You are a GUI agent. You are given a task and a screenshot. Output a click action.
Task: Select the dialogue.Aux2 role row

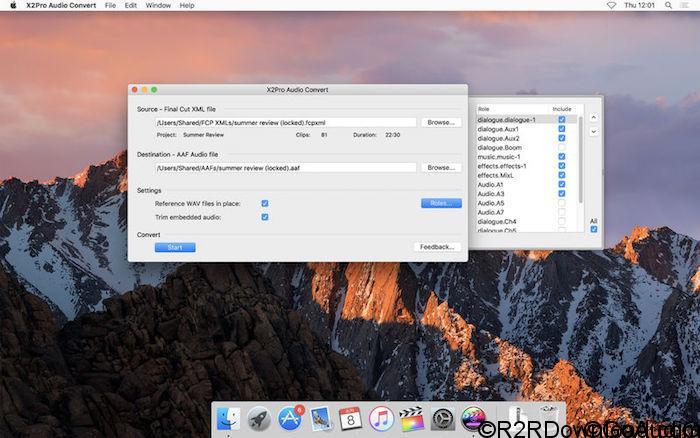[x=526, y=138]
